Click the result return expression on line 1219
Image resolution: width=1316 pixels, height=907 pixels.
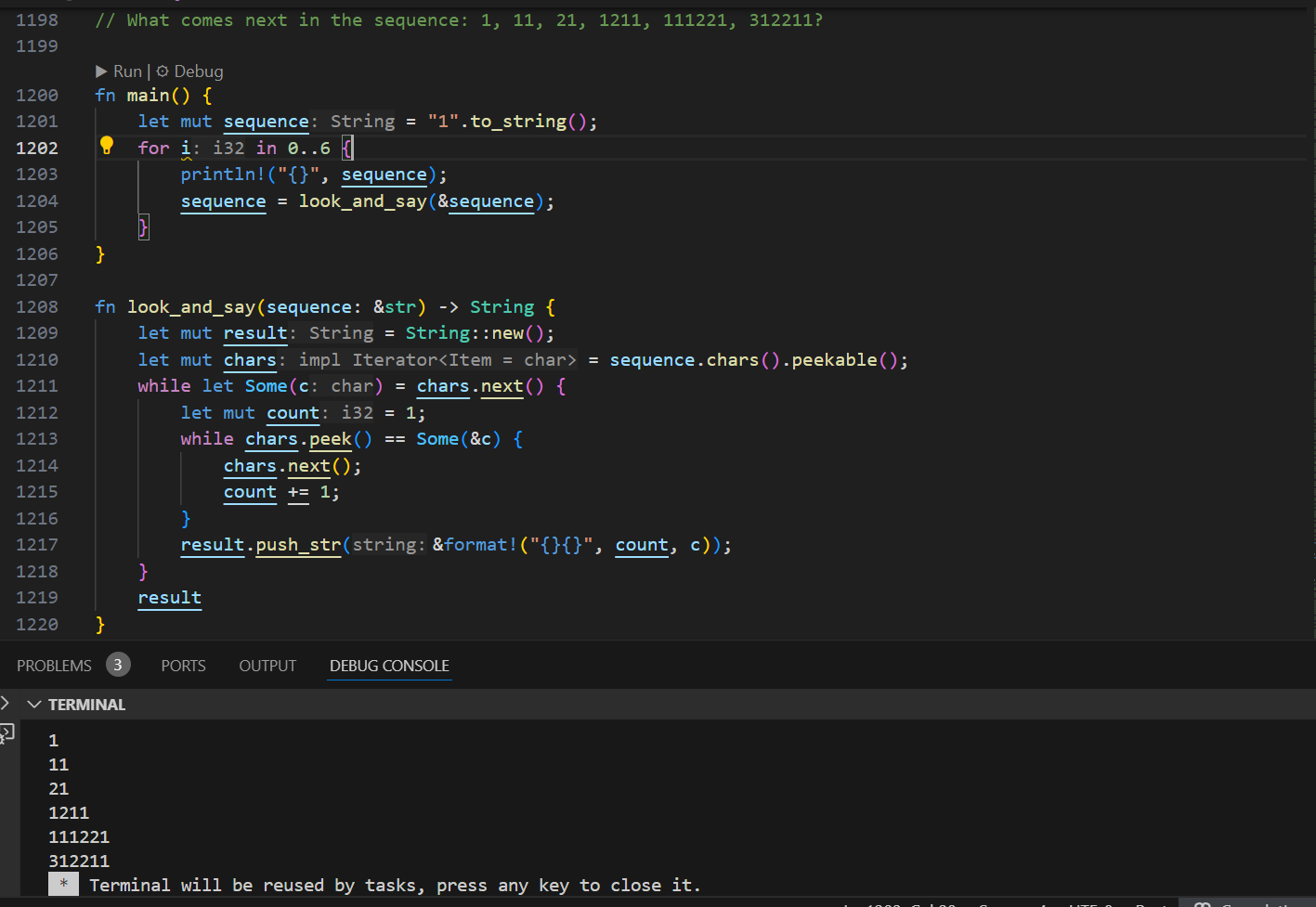click(x=169, y=598)
